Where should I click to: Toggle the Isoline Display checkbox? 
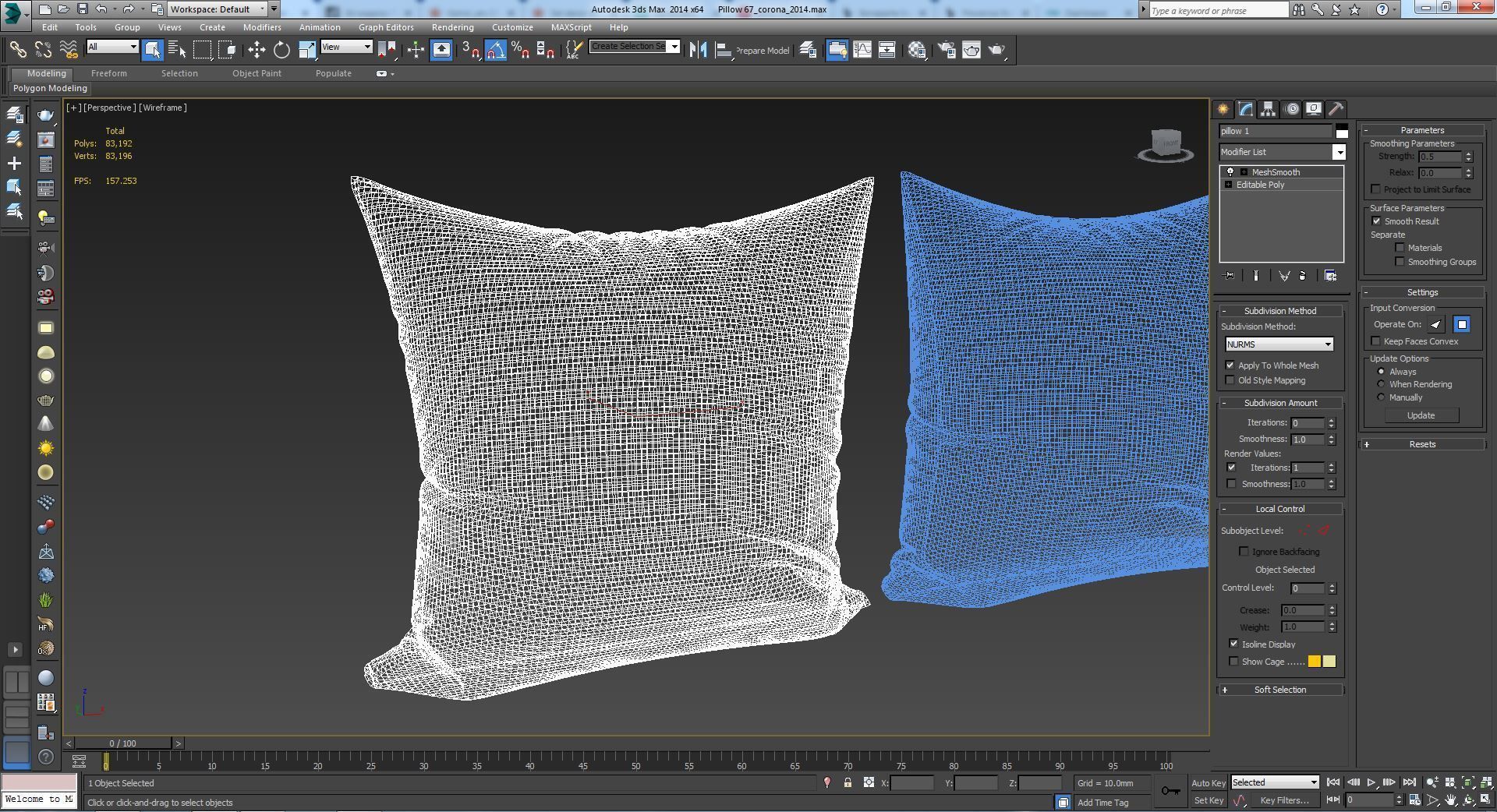1233,644
